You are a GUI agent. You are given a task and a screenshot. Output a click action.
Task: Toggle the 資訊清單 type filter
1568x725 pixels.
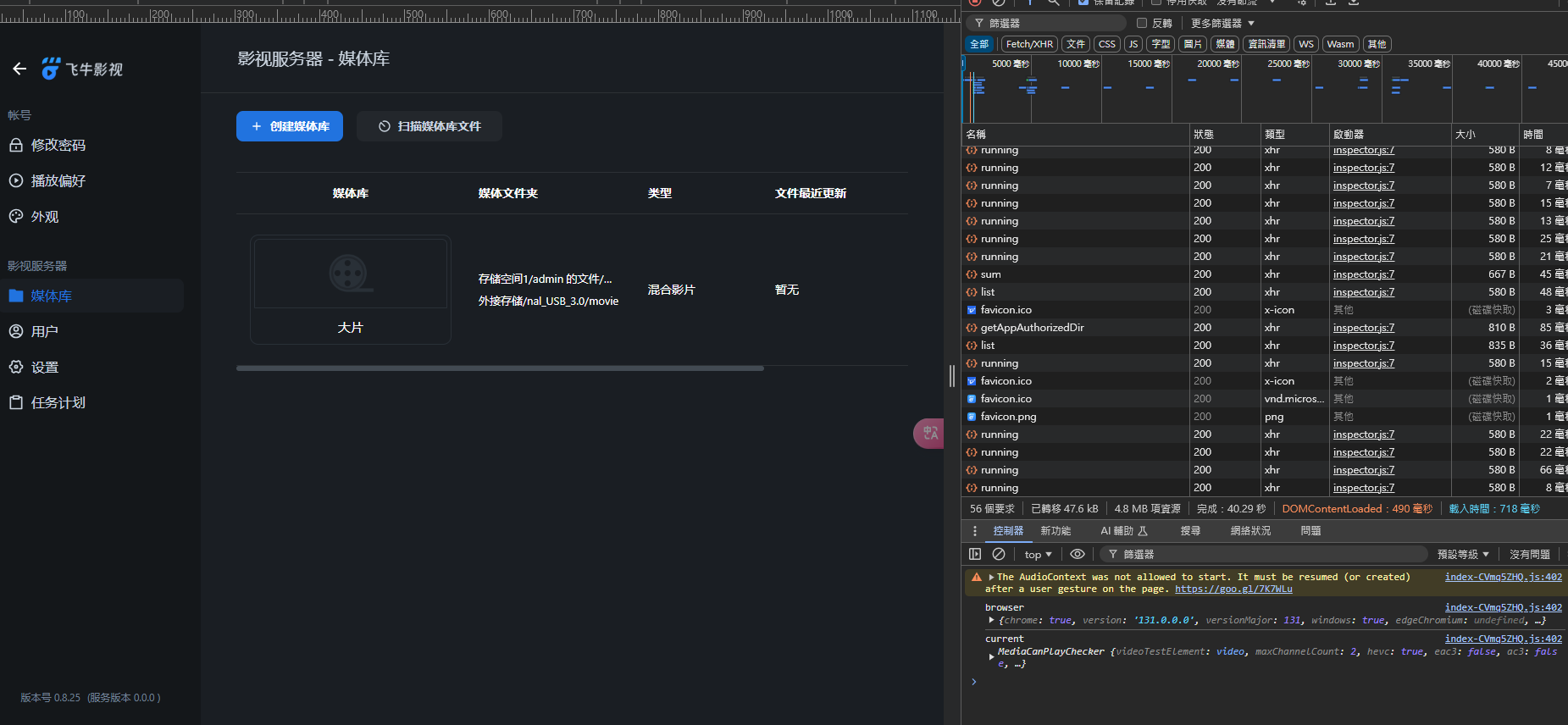tap(1266, 44)
